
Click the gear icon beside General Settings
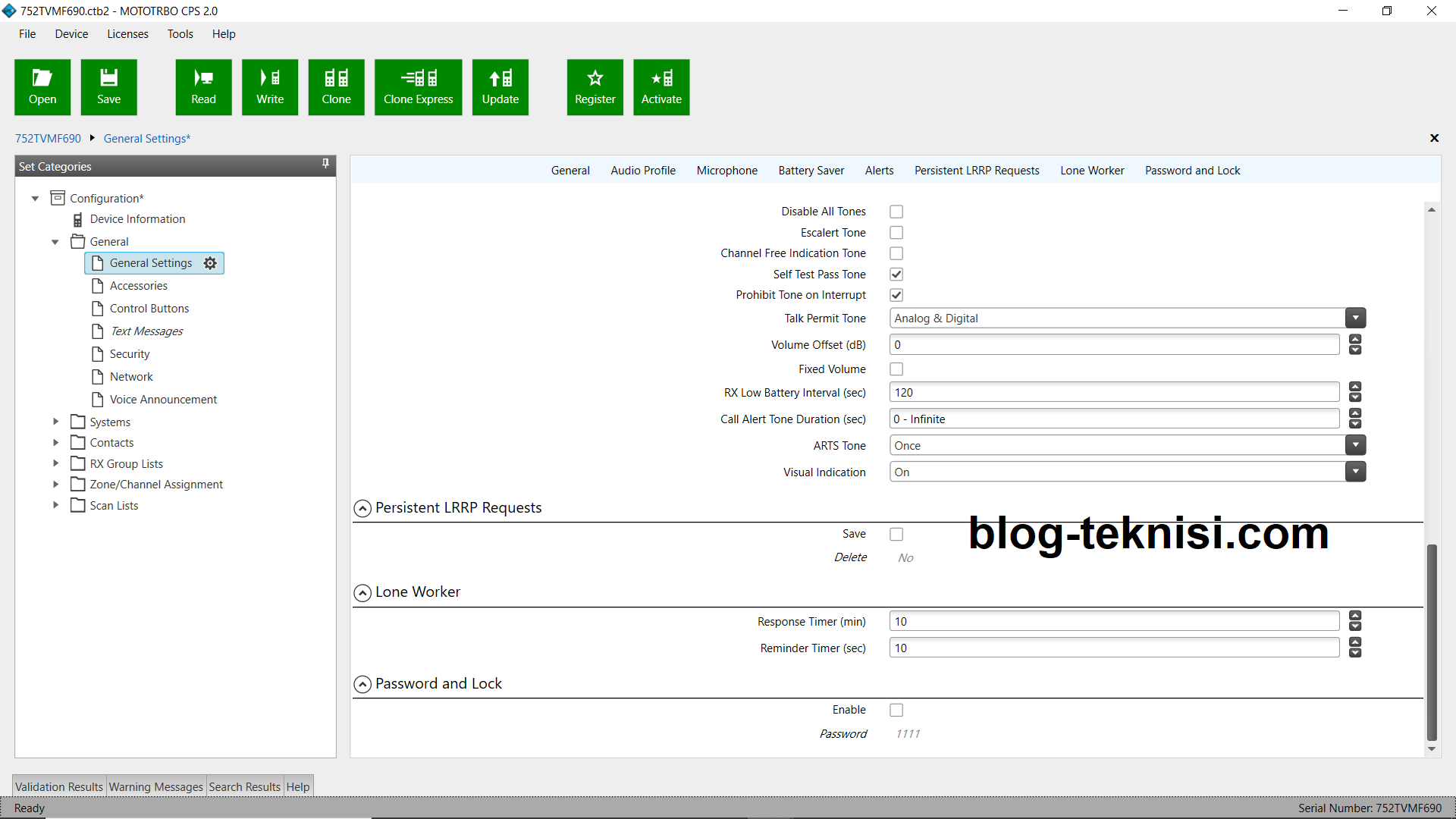(x=210, y=263)
